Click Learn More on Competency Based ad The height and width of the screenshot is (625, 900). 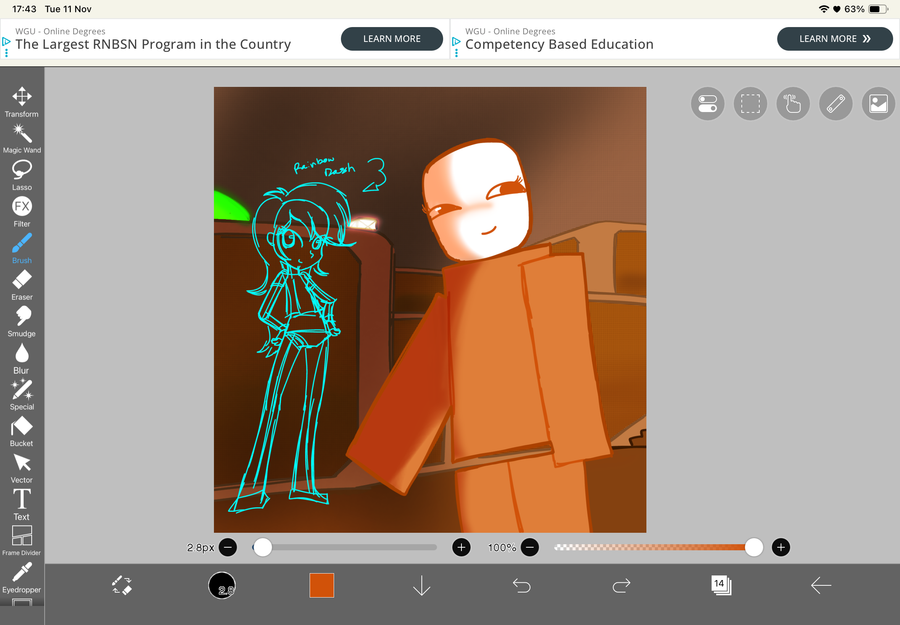(835, 38)
